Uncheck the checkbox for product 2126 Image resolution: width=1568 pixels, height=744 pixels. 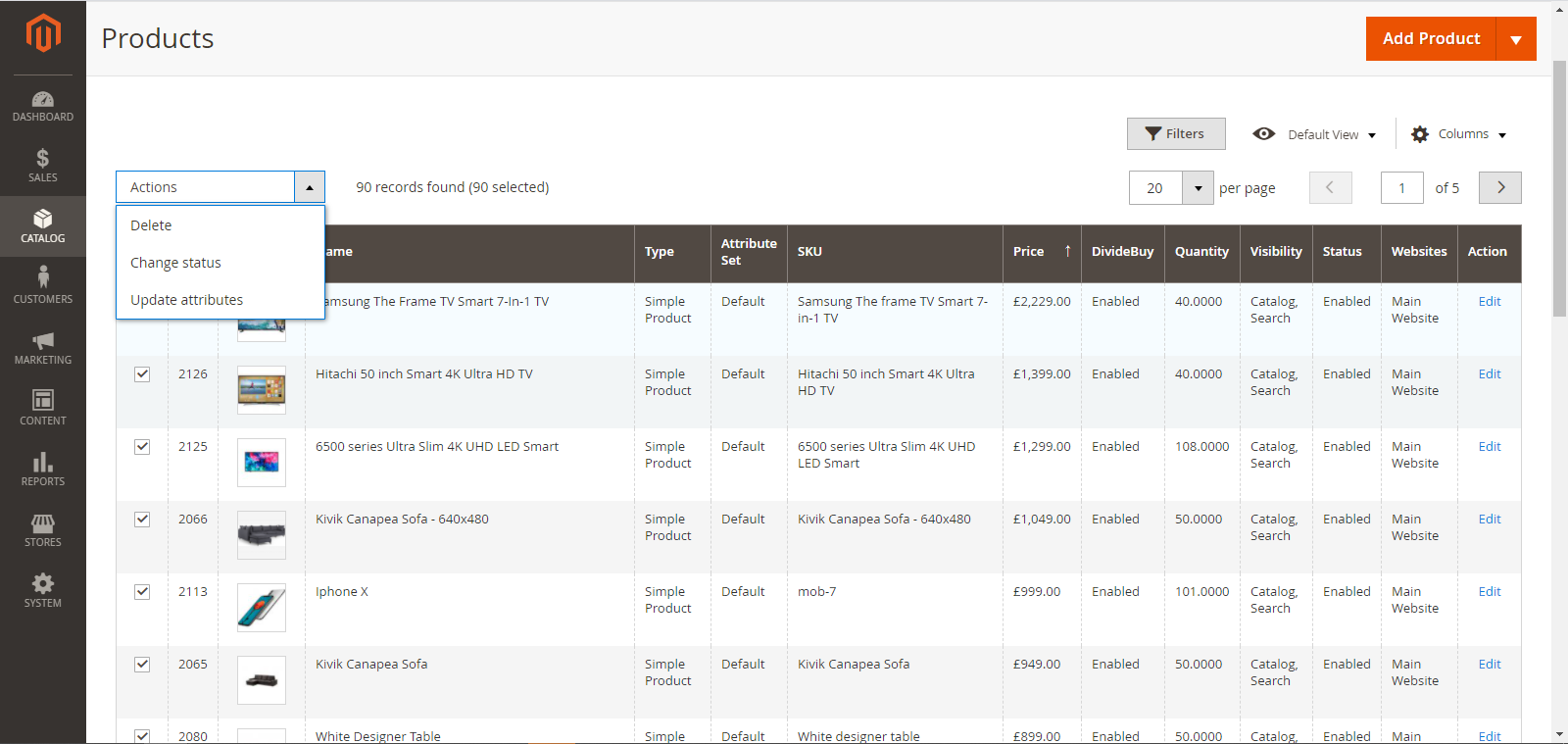(x=142, y=374)
